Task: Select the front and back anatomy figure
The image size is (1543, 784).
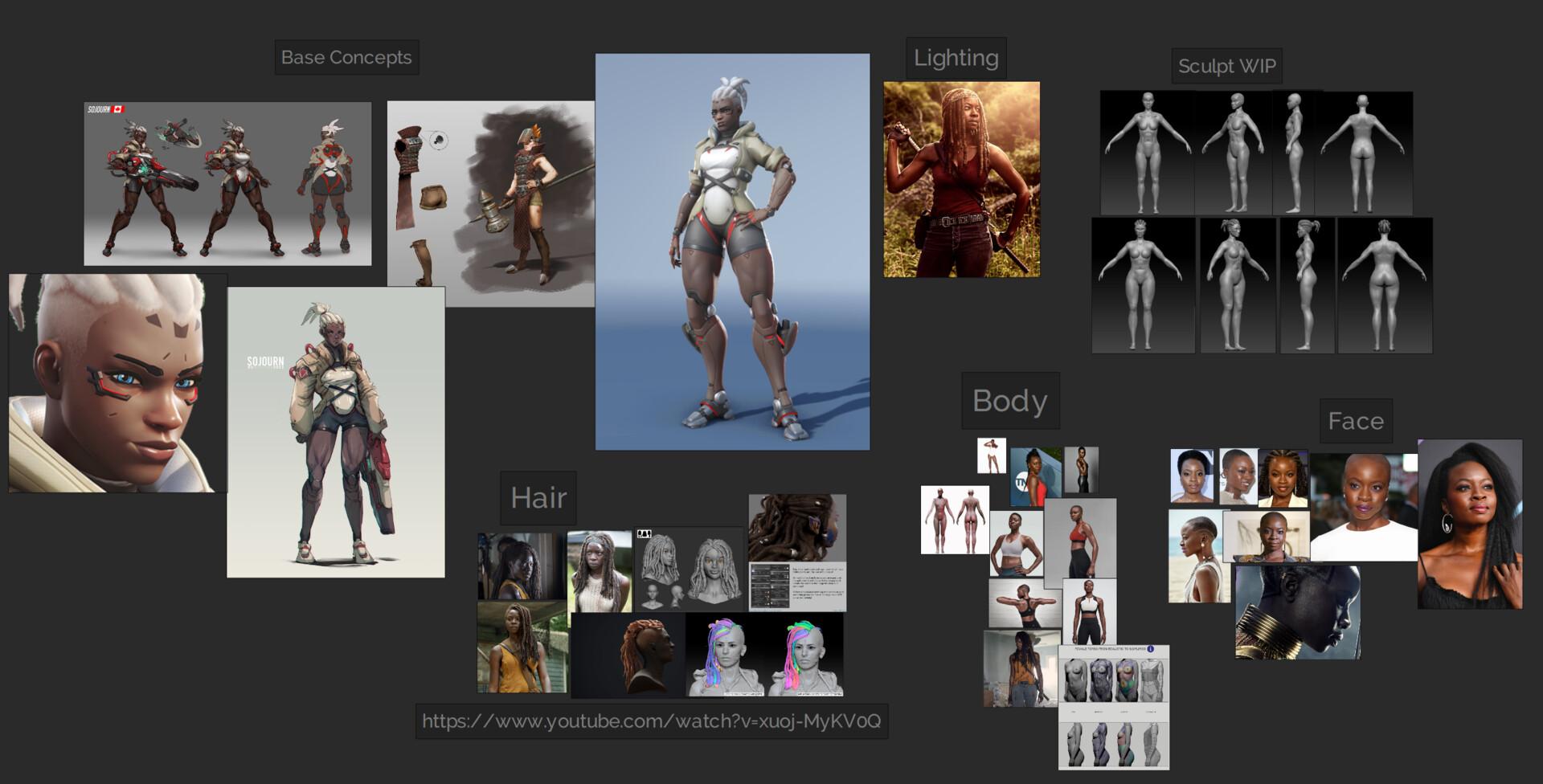Action: point(955,520)
